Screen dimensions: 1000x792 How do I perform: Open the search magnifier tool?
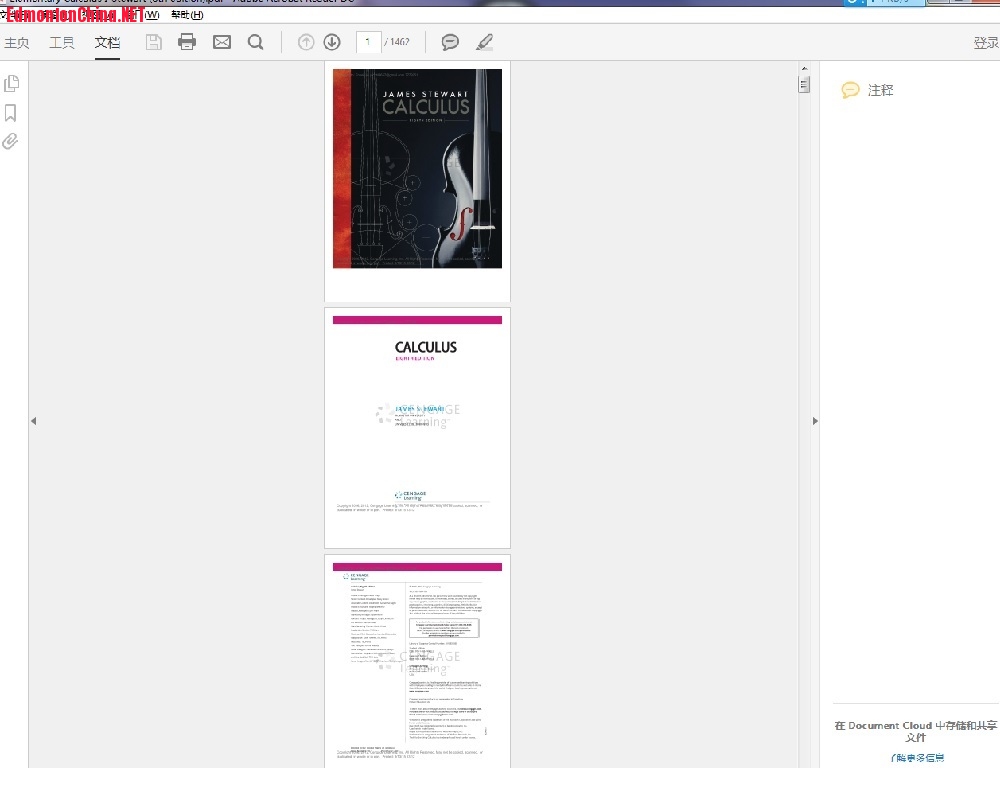point(256,42)
